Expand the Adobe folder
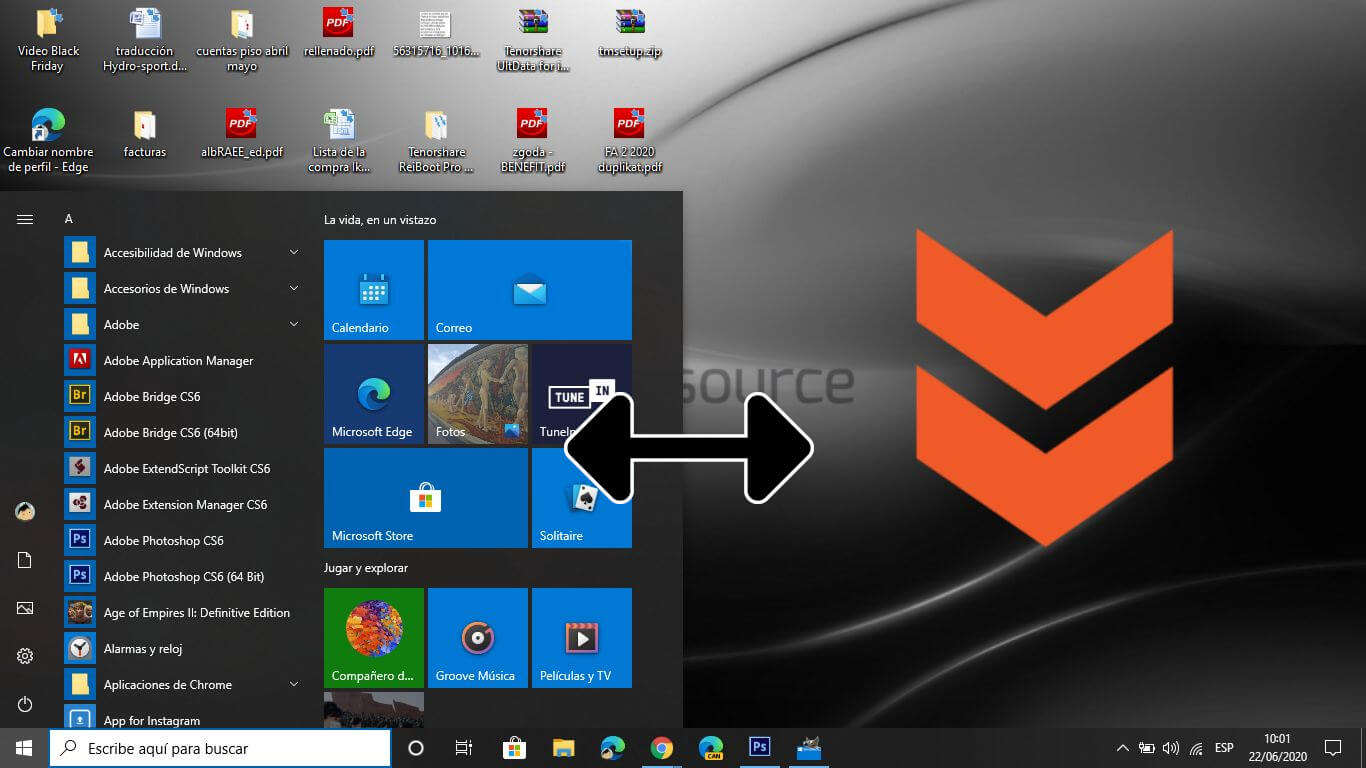This screenshot has width=1366, height=768. point(185,325)
